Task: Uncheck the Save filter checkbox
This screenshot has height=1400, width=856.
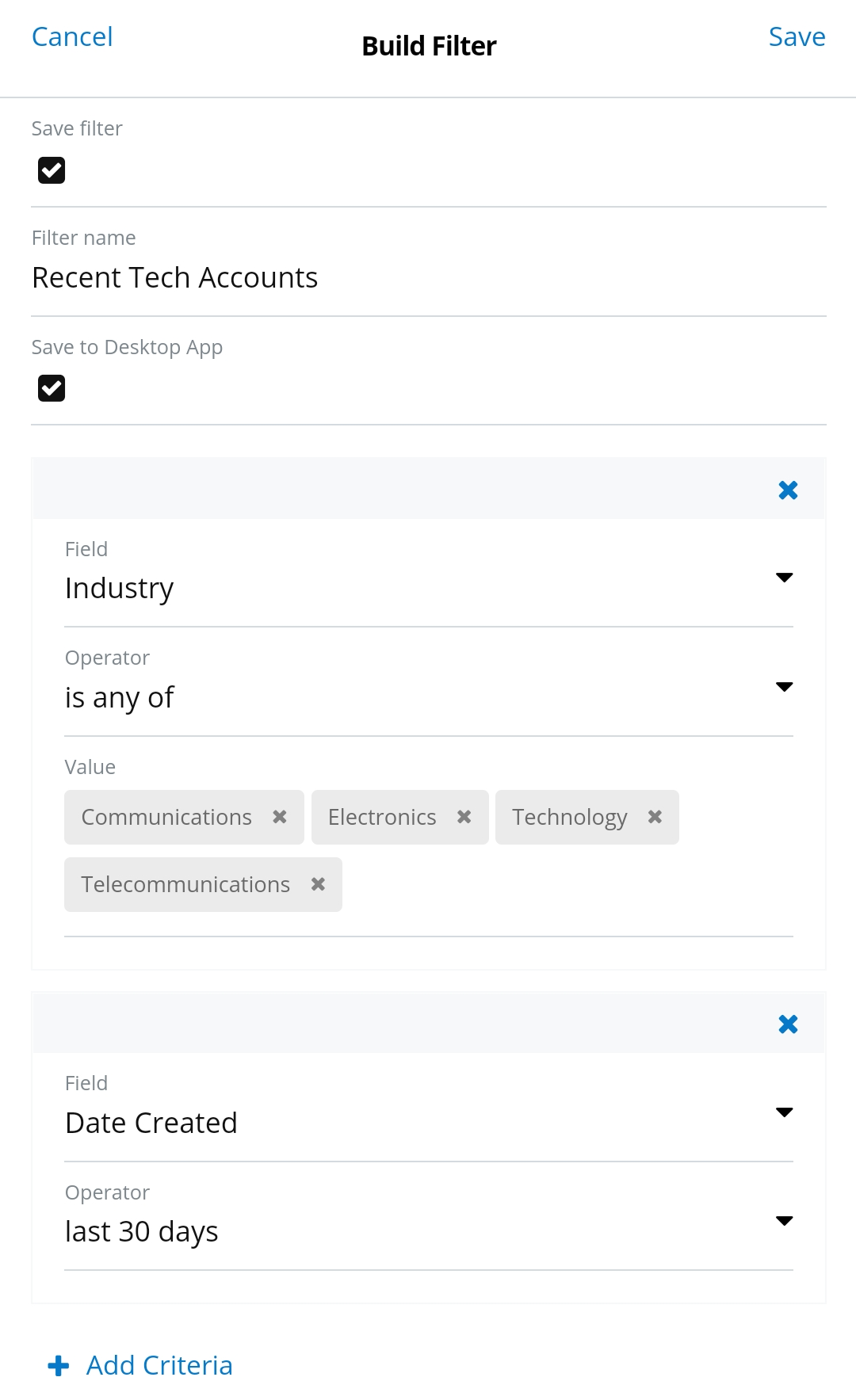Action: 52,170
